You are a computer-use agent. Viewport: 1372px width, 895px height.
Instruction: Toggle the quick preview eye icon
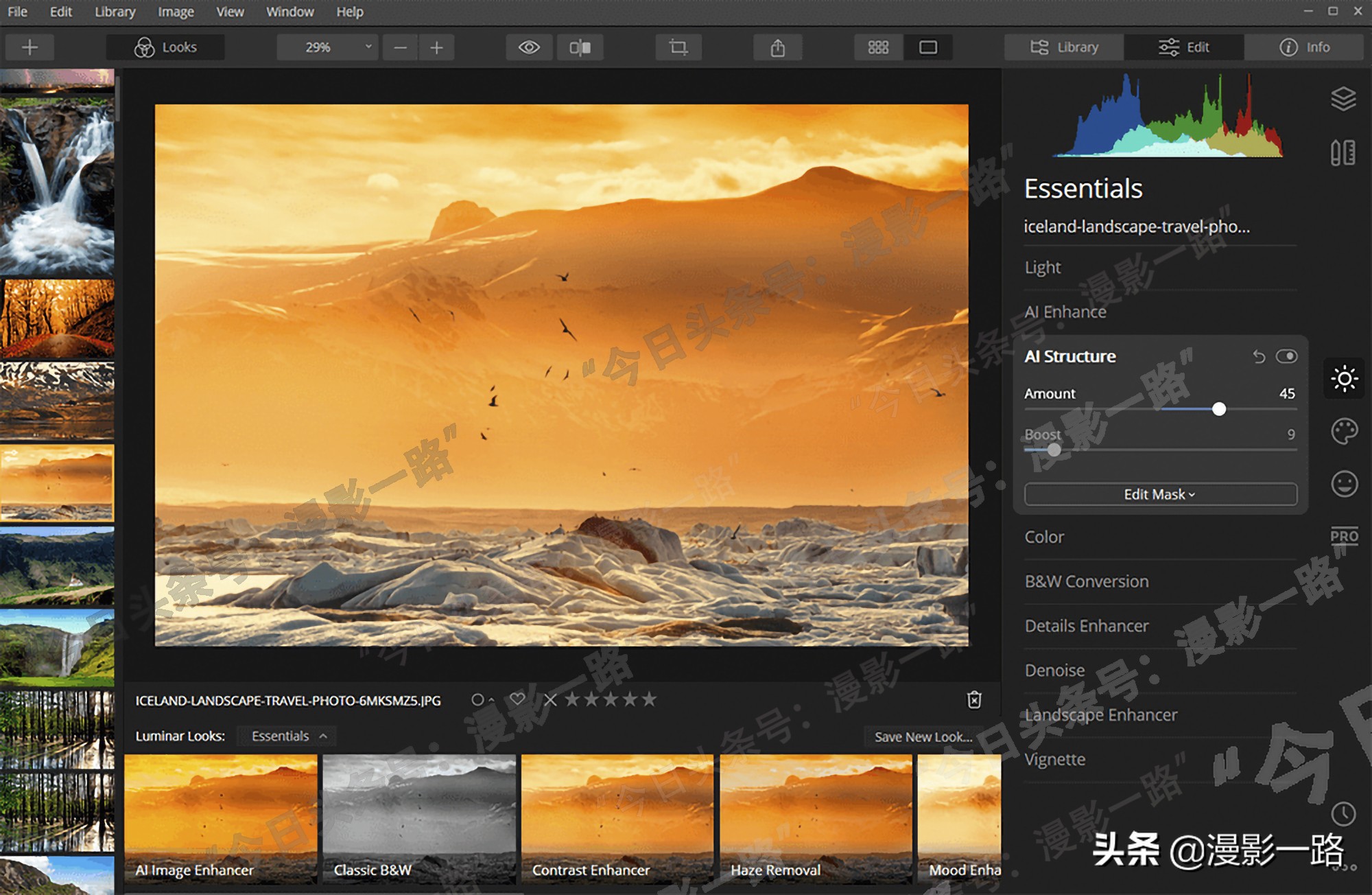click(529, 47)
